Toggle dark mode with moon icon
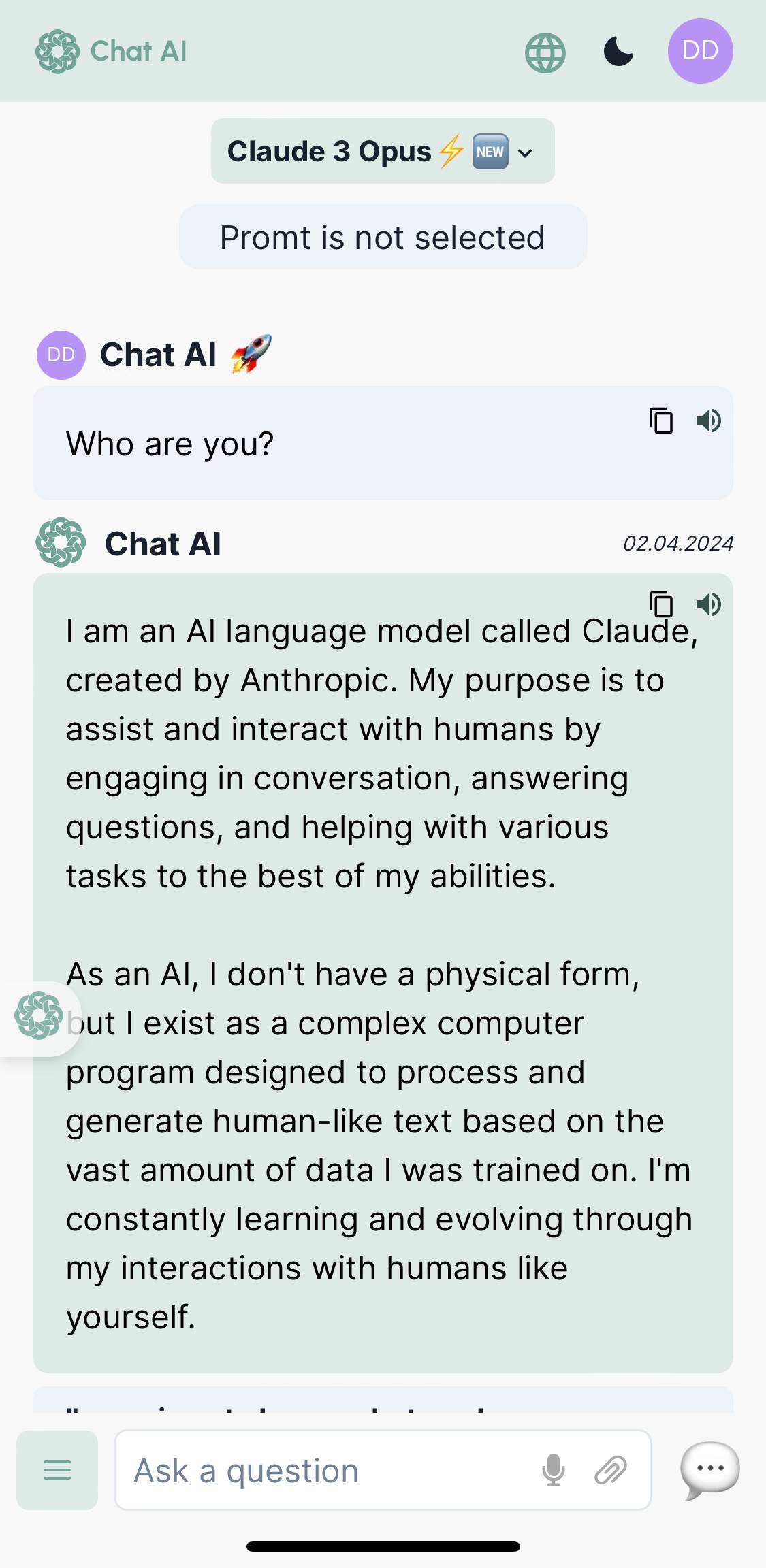The height and width of the screenshot is (1568, 766). pos(618,52)
